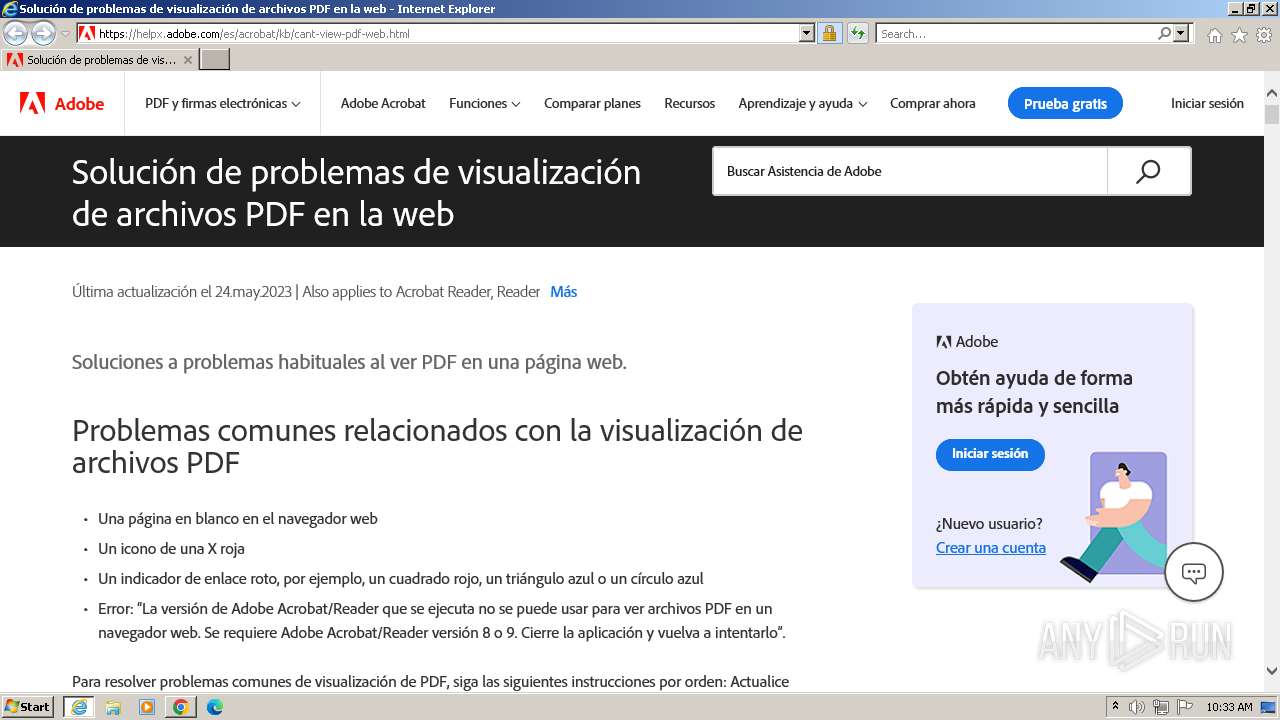Open the Favorites star icon
The image size is (1280, 720).
coord(1239,35)
